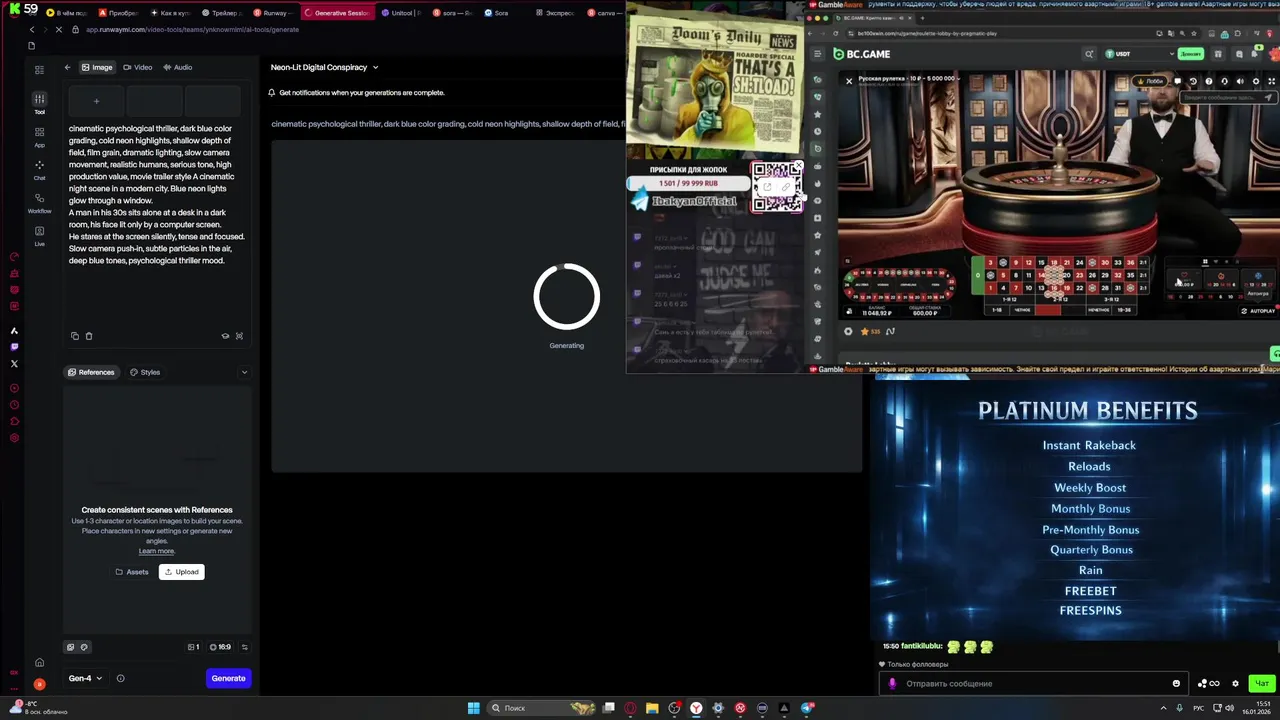Click the expand prompt icon in prompt box
Screen dimensions: 1280x720
239,336
